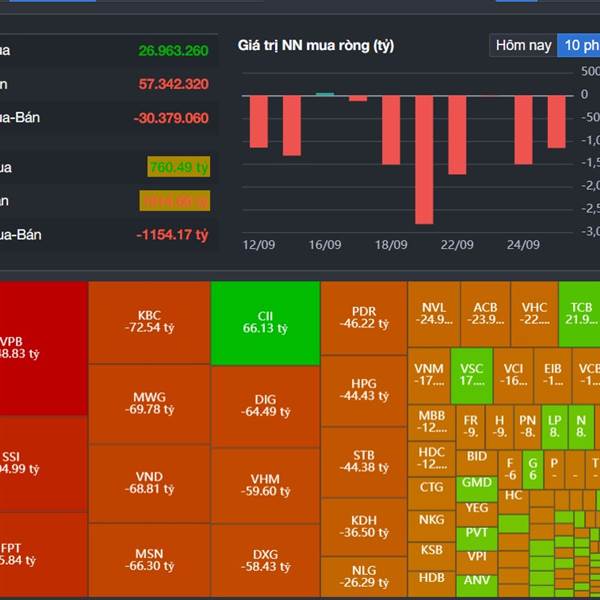Open the VND -68.81 tỷ tile

(x=149, y=483)
